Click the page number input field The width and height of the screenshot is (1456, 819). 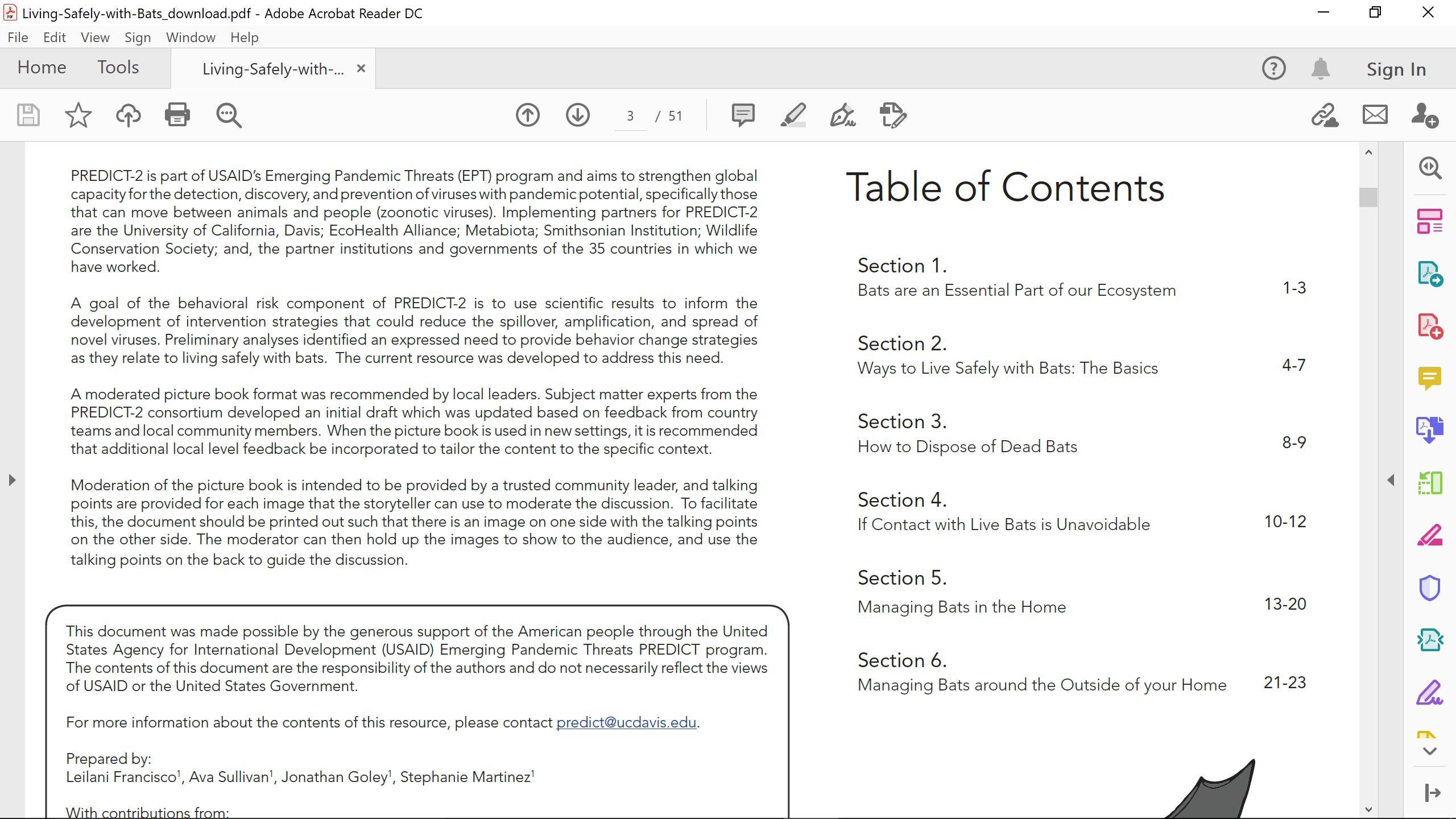tap(630, 116)
